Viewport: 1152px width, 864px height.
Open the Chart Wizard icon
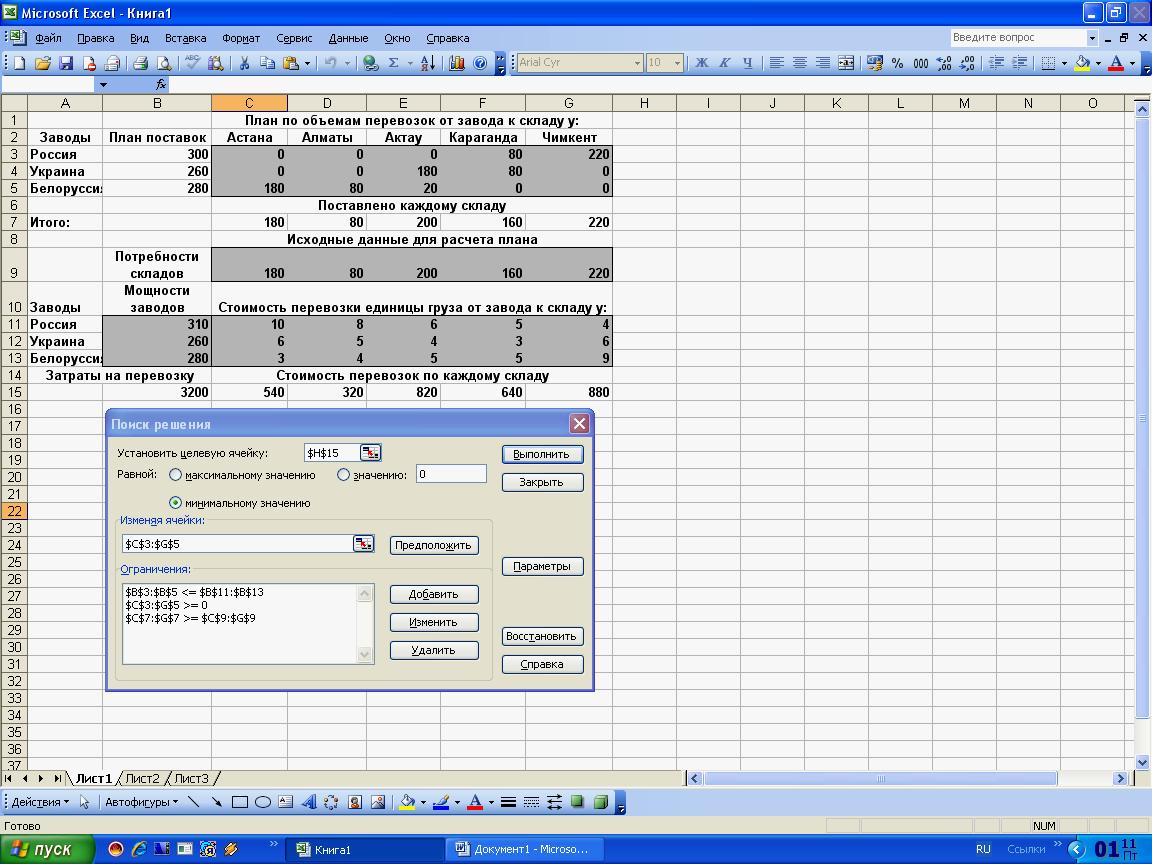[x=457, y=63]
